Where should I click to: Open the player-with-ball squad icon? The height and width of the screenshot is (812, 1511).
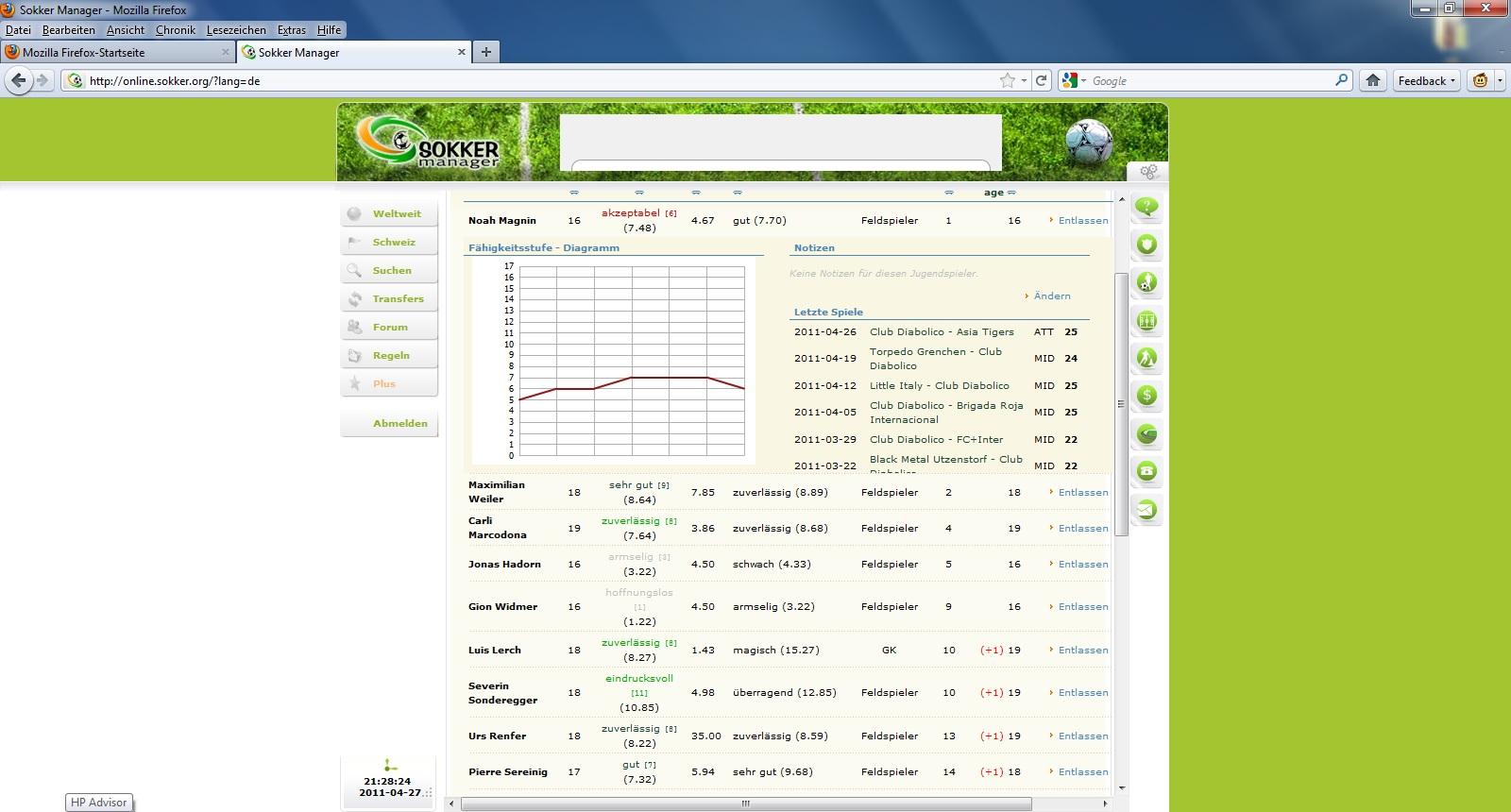tap(1146, 283)
